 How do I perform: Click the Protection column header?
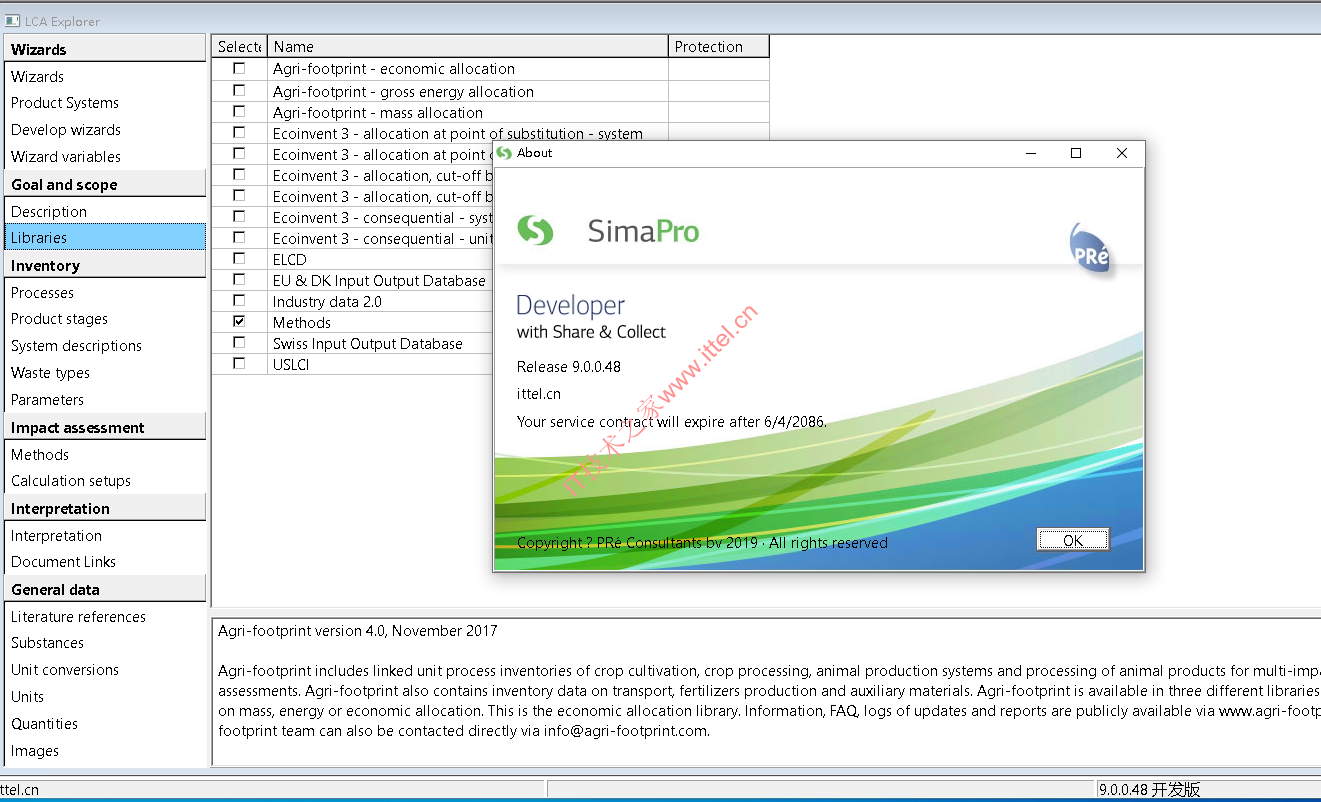pos(719,46)
